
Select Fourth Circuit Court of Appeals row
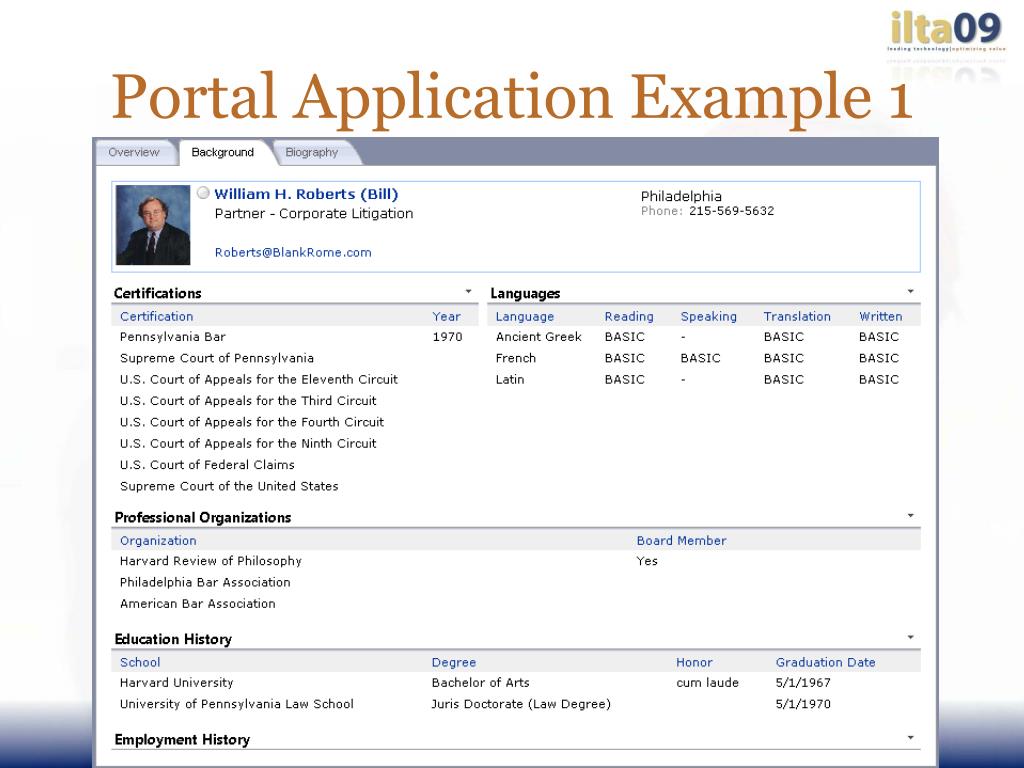295,422
